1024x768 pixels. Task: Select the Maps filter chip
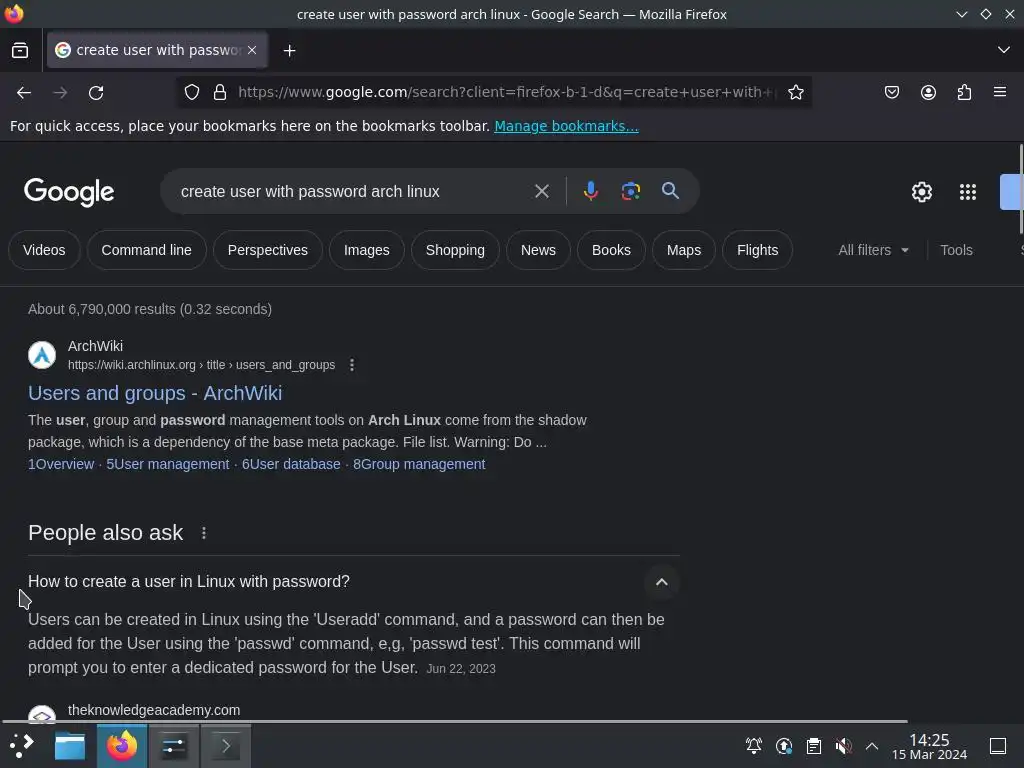point(684,250)
